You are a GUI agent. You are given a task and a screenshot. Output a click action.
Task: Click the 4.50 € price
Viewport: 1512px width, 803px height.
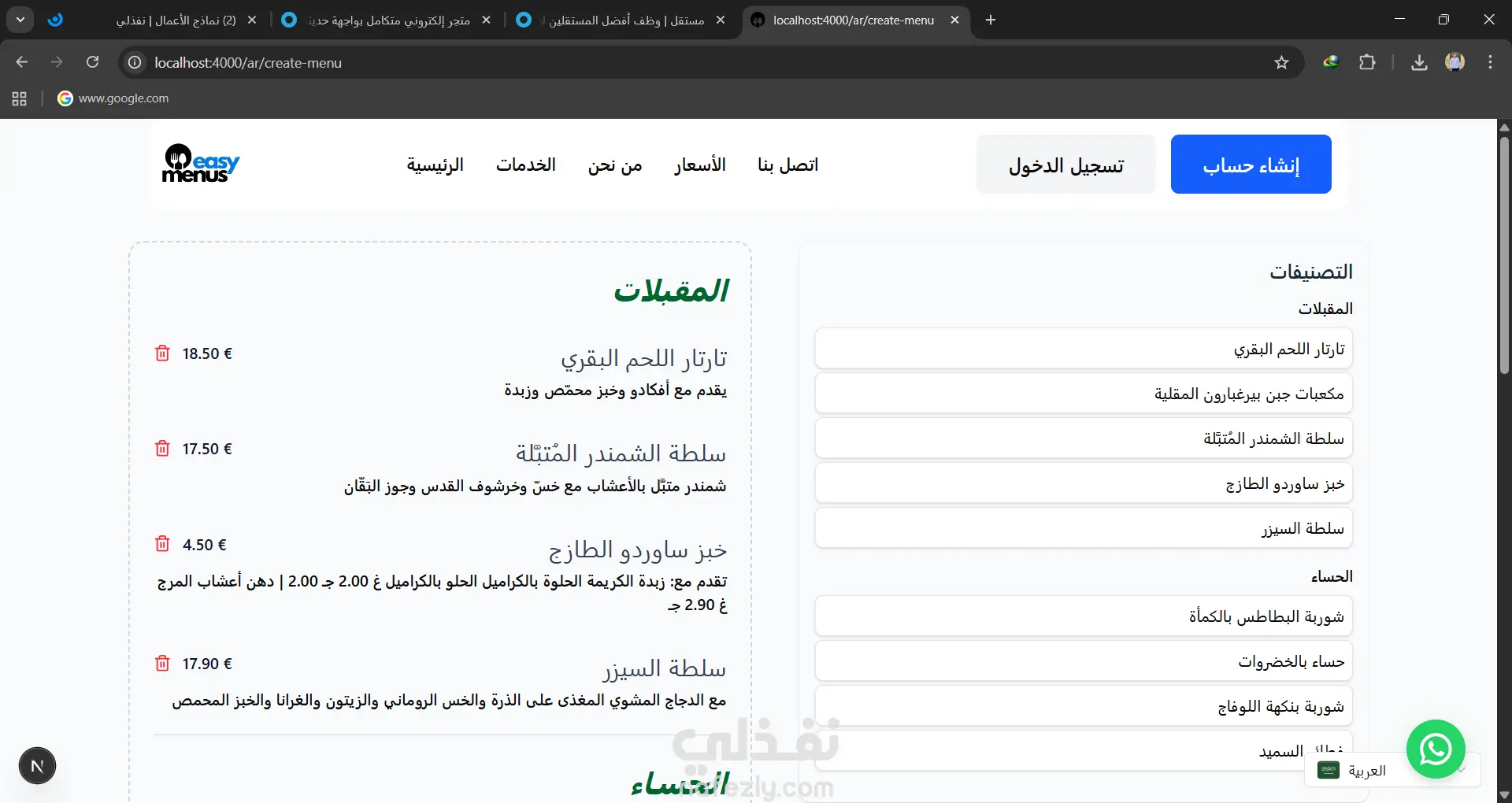point(205,545)
